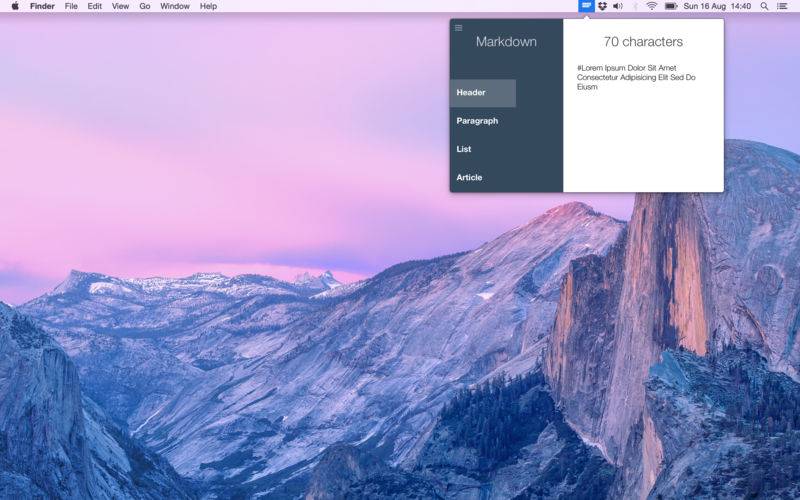Click the volume speaker icon

[618, 6]
